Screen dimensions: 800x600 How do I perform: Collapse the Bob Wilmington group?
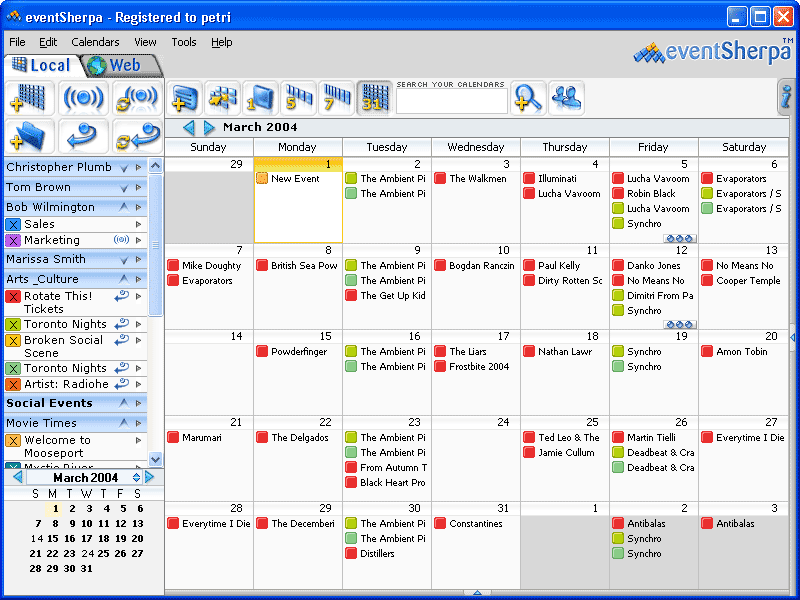click(x=124, y=207)
